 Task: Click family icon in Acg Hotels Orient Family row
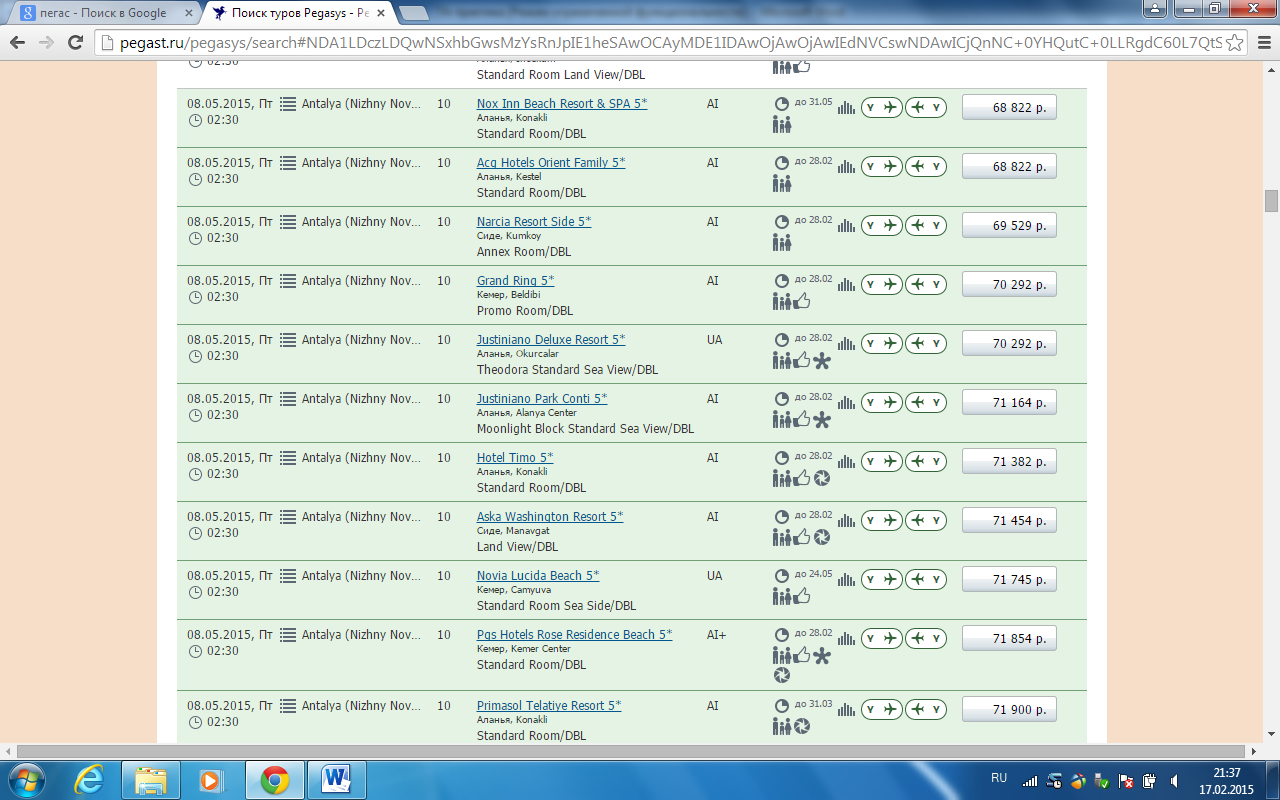tap(782, 184)
